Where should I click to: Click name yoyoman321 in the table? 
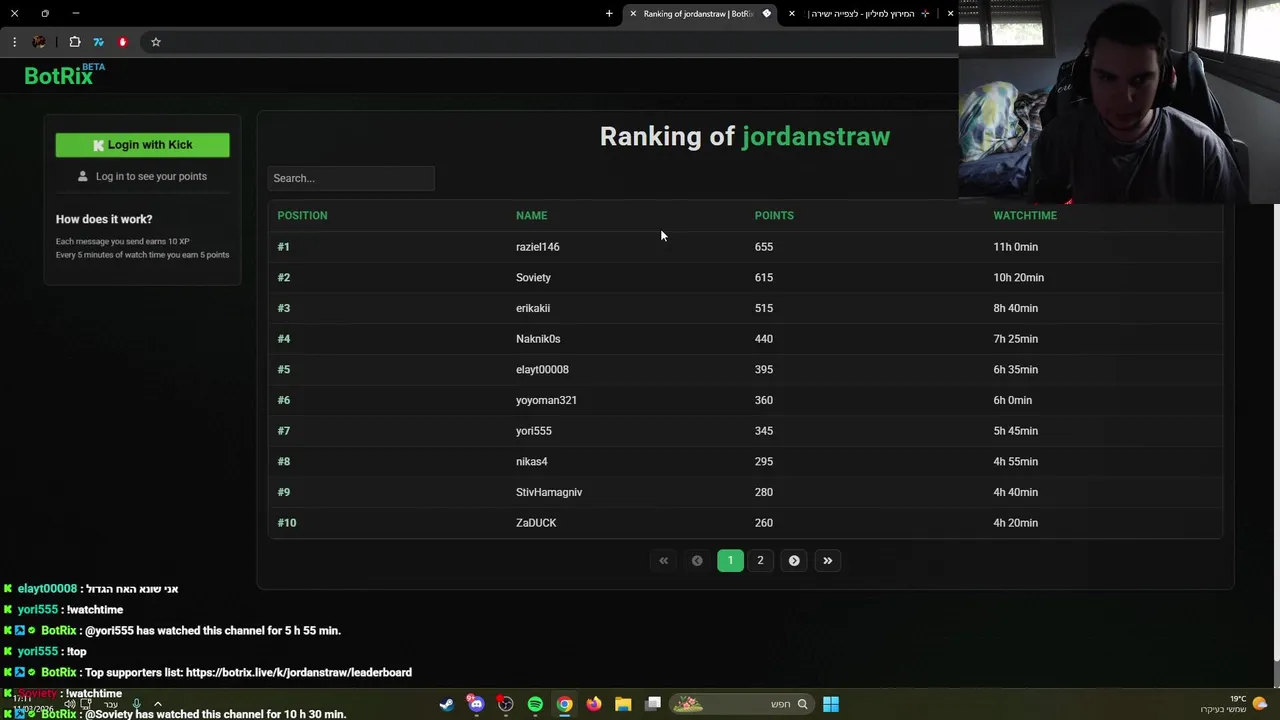546,400
